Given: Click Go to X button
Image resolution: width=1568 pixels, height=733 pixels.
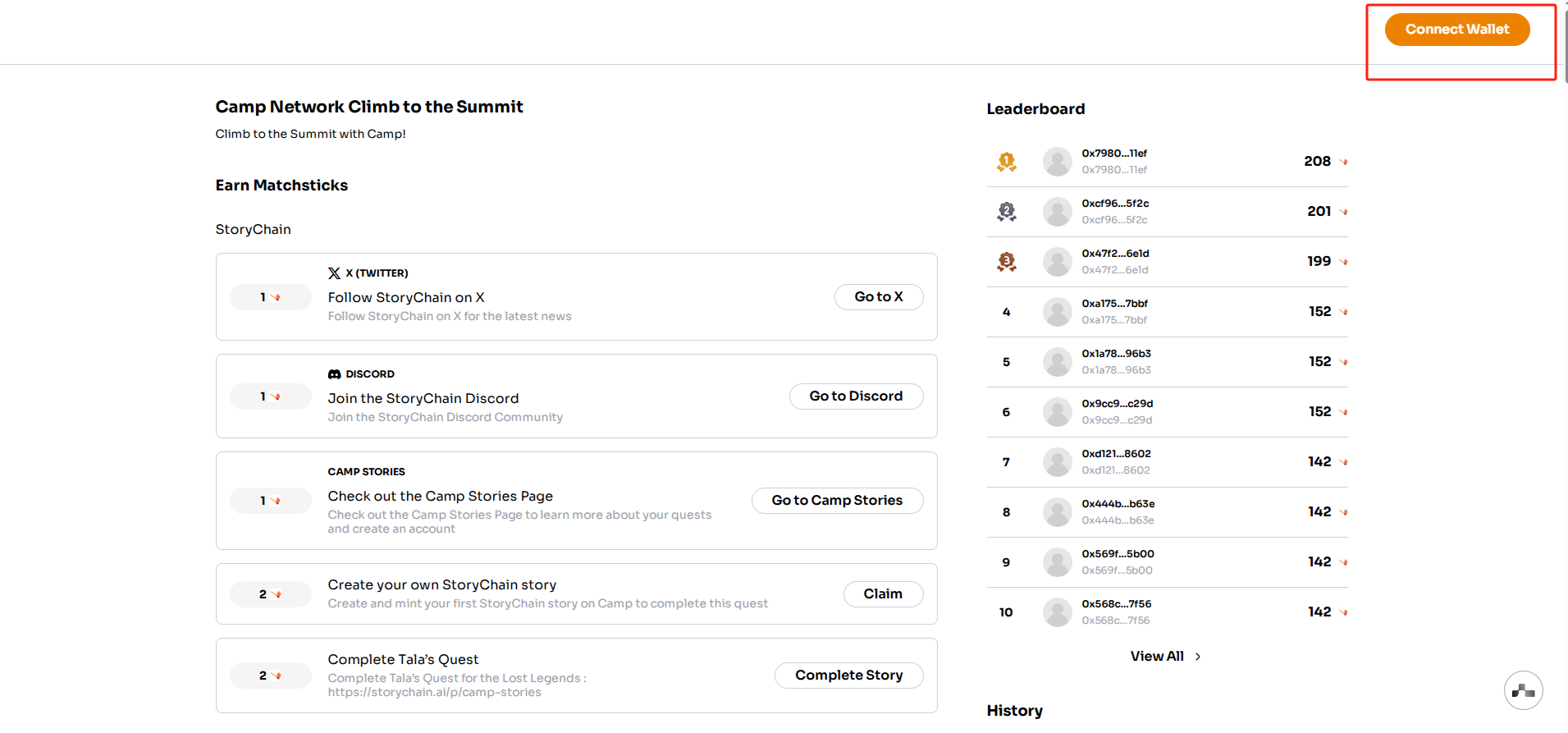Looking at the screenshot, I should click(879, 297).
